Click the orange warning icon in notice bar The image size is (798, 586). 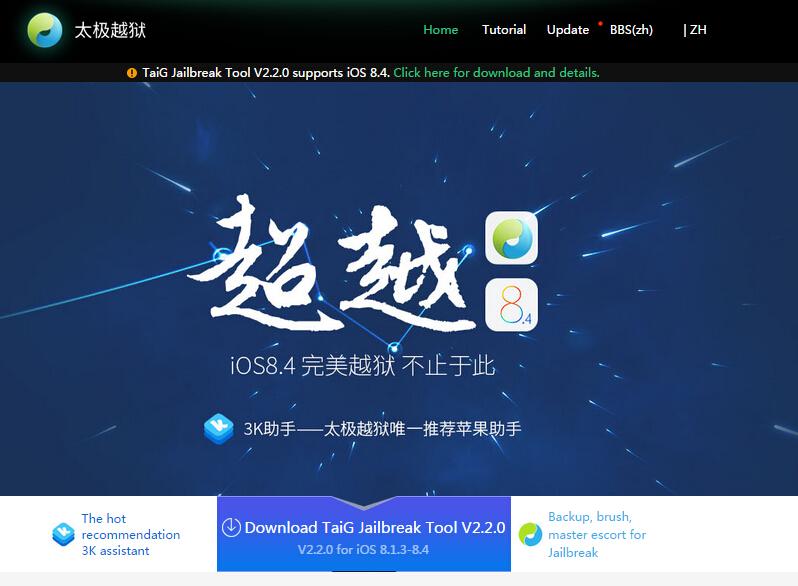click(132, 73)
